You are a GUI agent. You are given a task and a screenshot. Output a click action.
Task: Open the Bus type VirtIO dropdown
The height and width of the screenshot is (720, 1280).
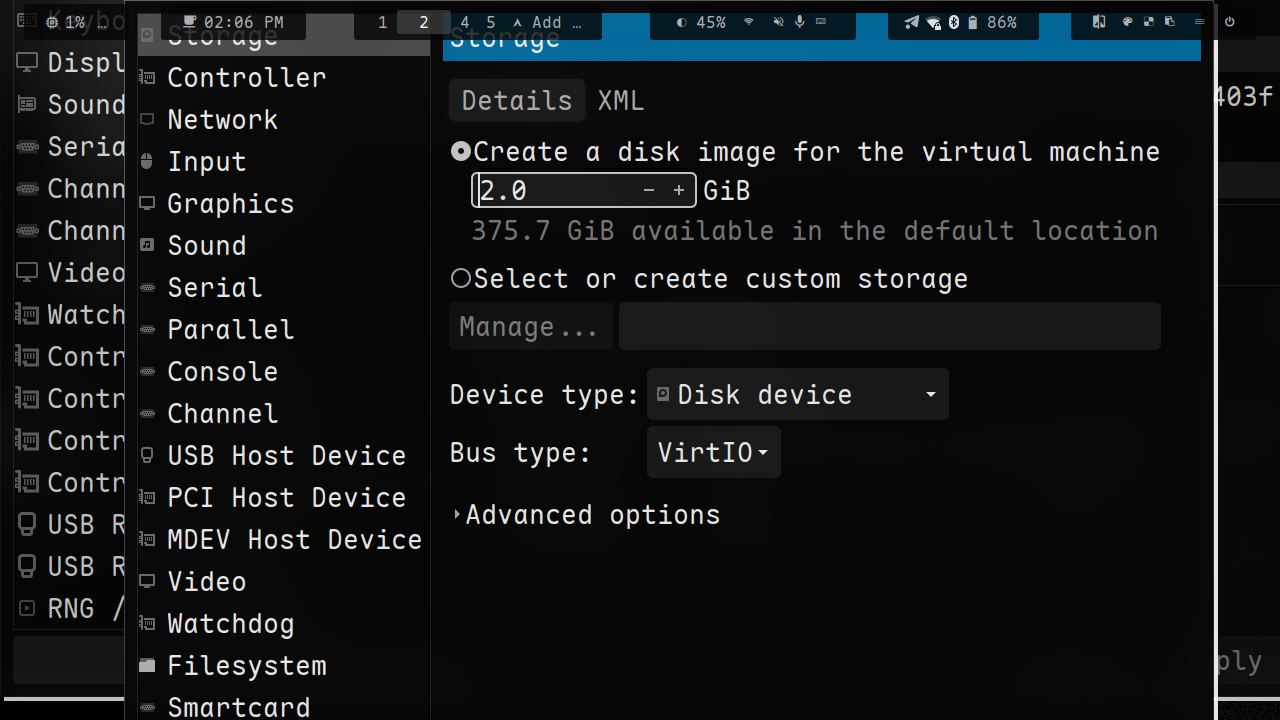click(713, 453)
